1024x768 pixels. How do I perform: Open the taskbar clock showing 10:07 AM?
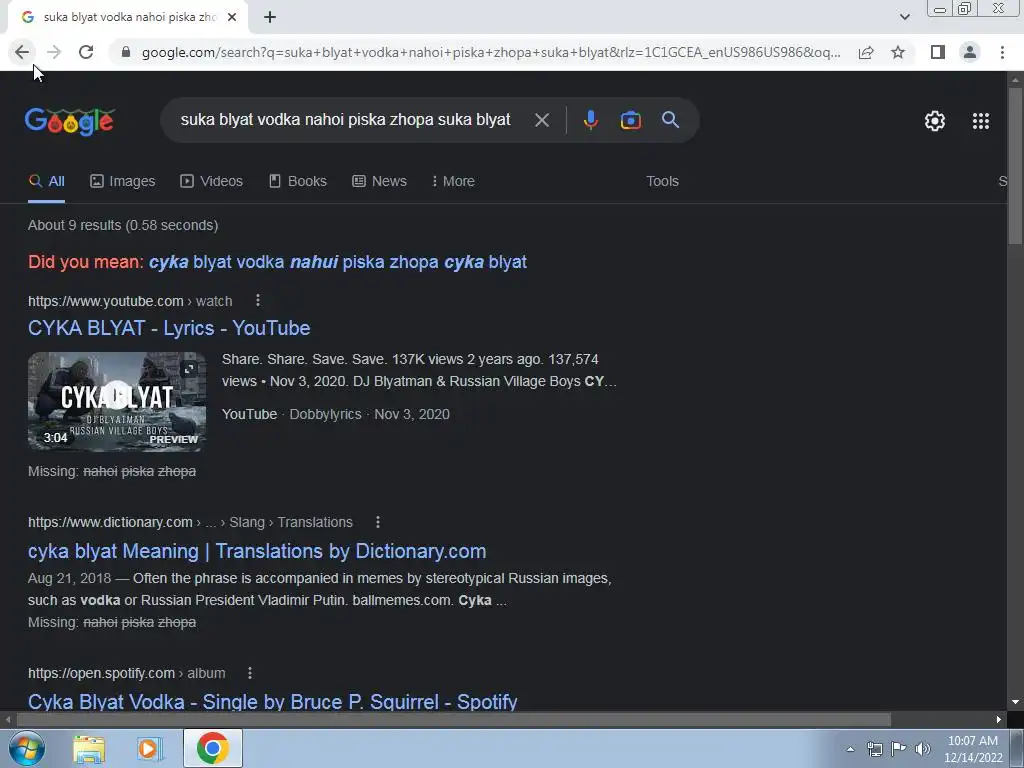pos(973,749)
